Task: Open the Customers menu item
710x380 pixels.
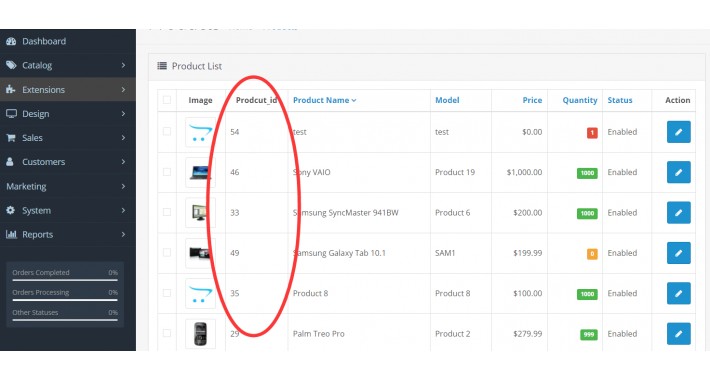Action: click(68, 162)
